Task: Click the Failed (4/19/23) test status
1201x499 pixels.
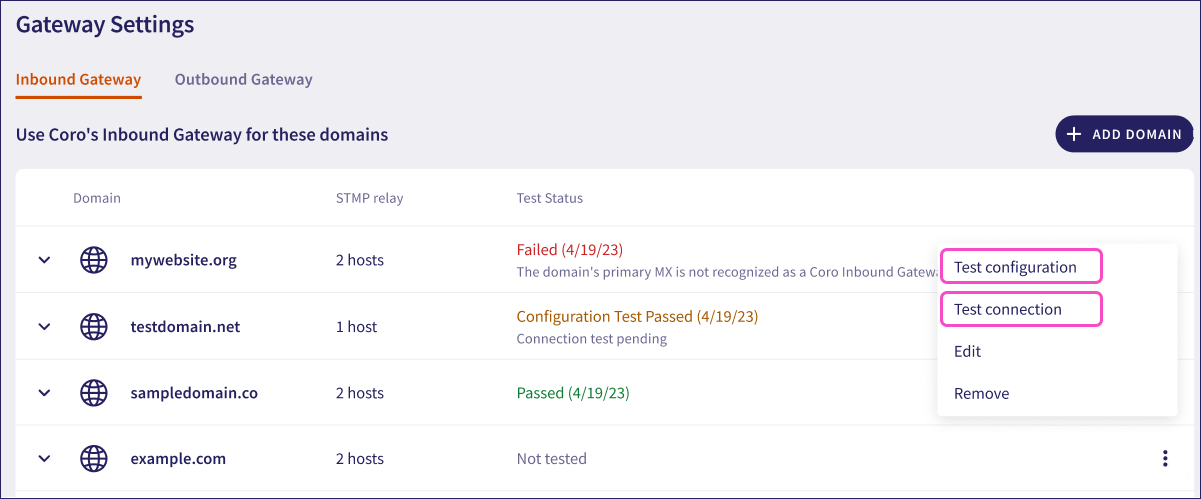Action: (x=569, y=249)
